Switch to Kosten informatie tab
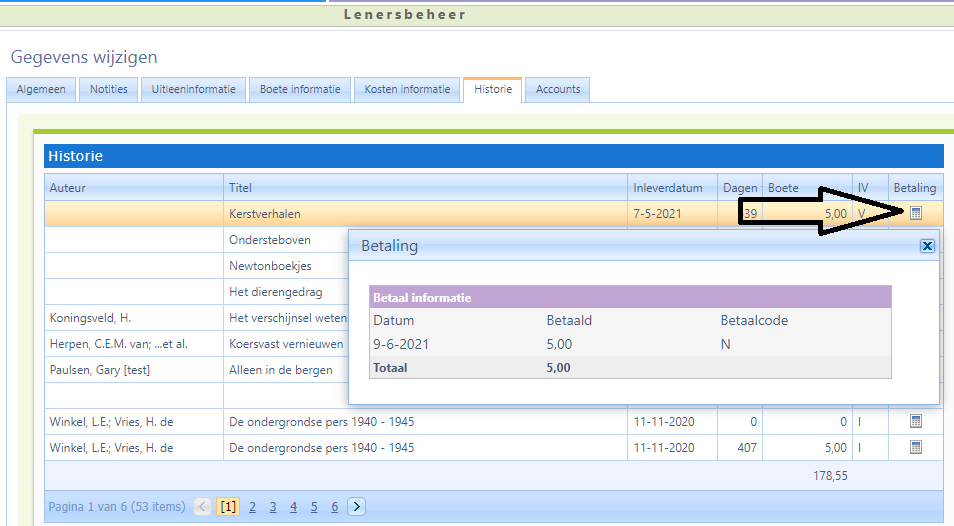954x526 pixels. (407, 90)
